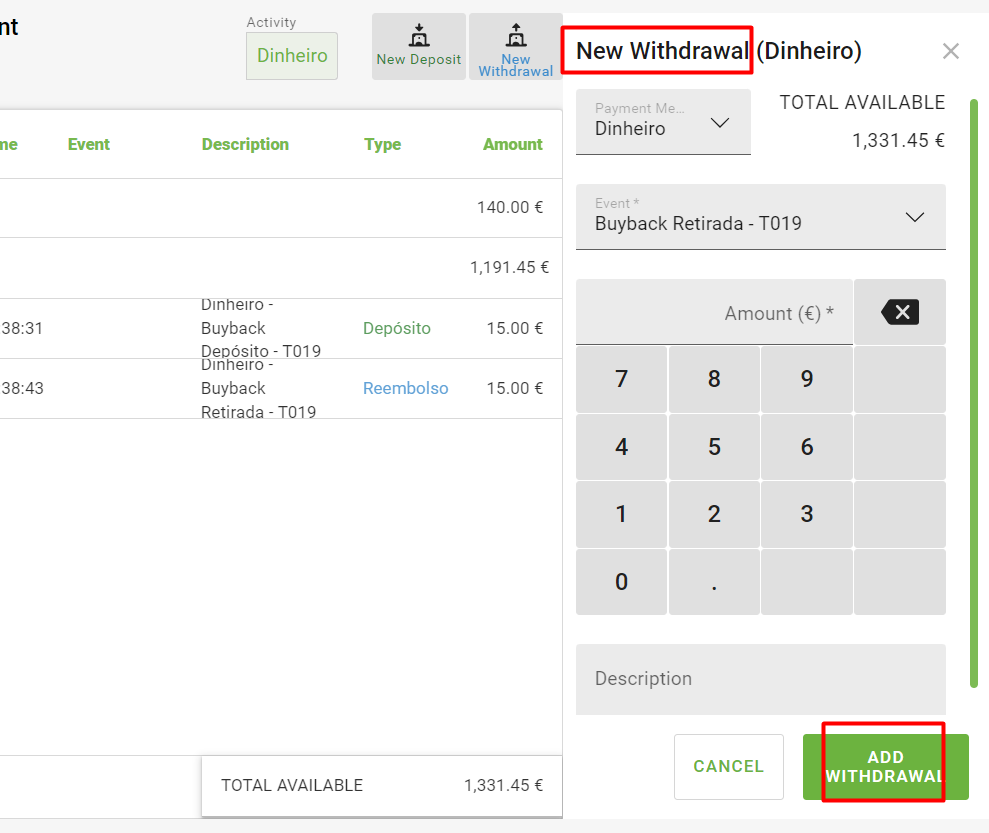Click the Type column header
The height and width of the screenshot is (833, 989).
(382, 144)
